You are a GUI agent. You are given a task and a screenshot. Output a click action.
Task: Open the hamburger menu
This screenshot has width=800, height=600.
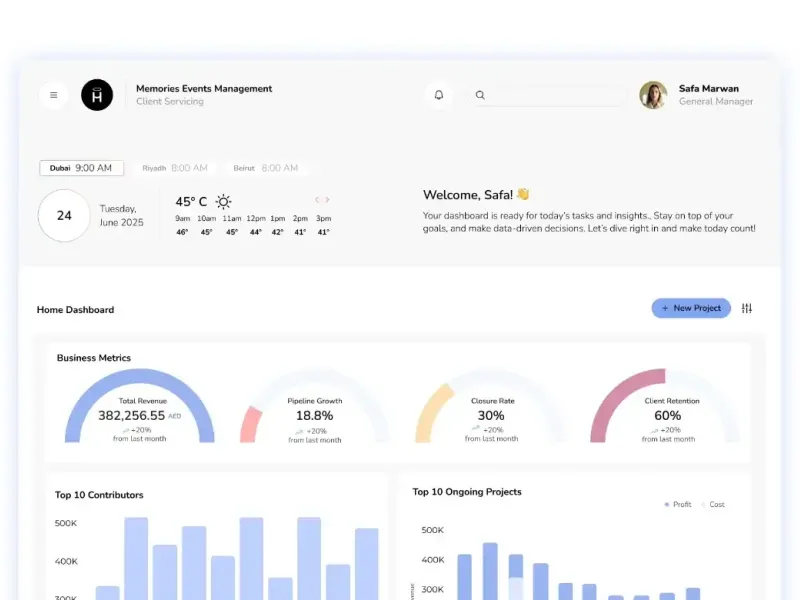54,95
